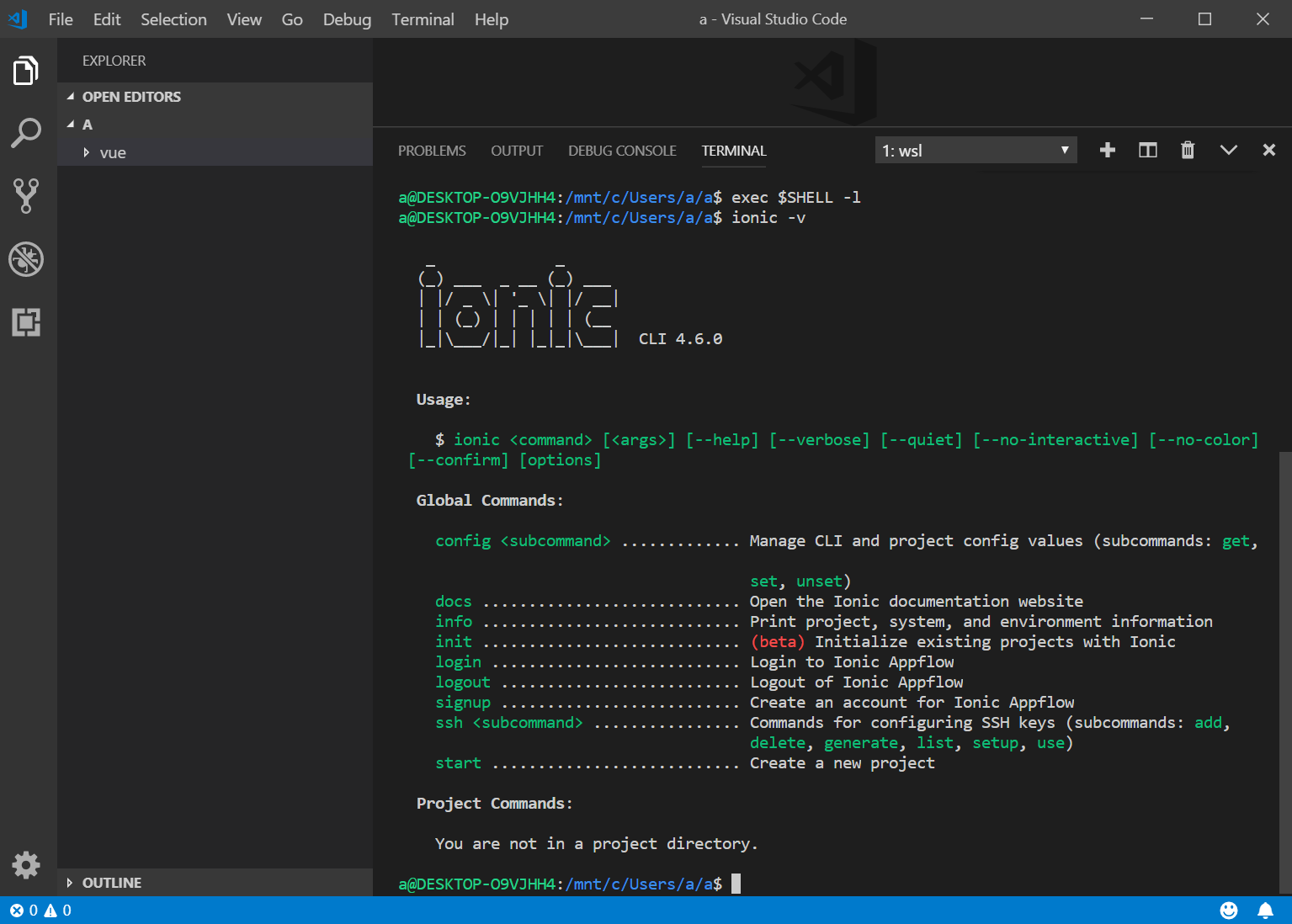Open the Search view icon
The image size is (1292, 924).
(26, 133)
